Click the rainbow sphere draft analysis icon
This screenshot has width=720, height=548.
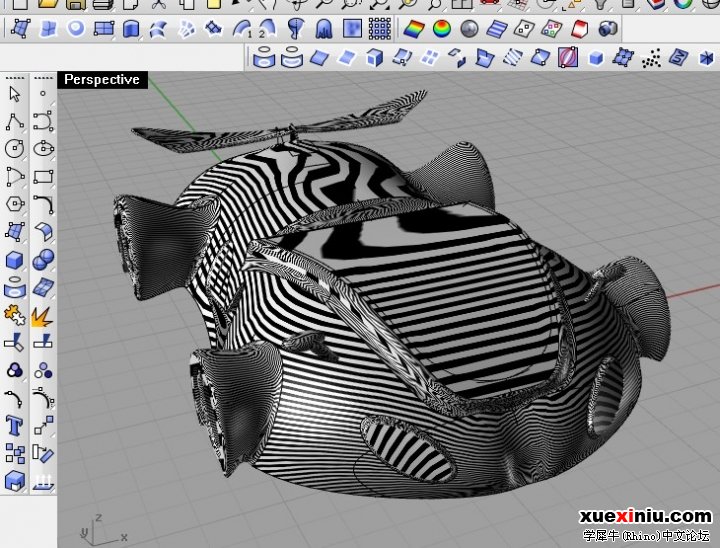coord(442,29)
